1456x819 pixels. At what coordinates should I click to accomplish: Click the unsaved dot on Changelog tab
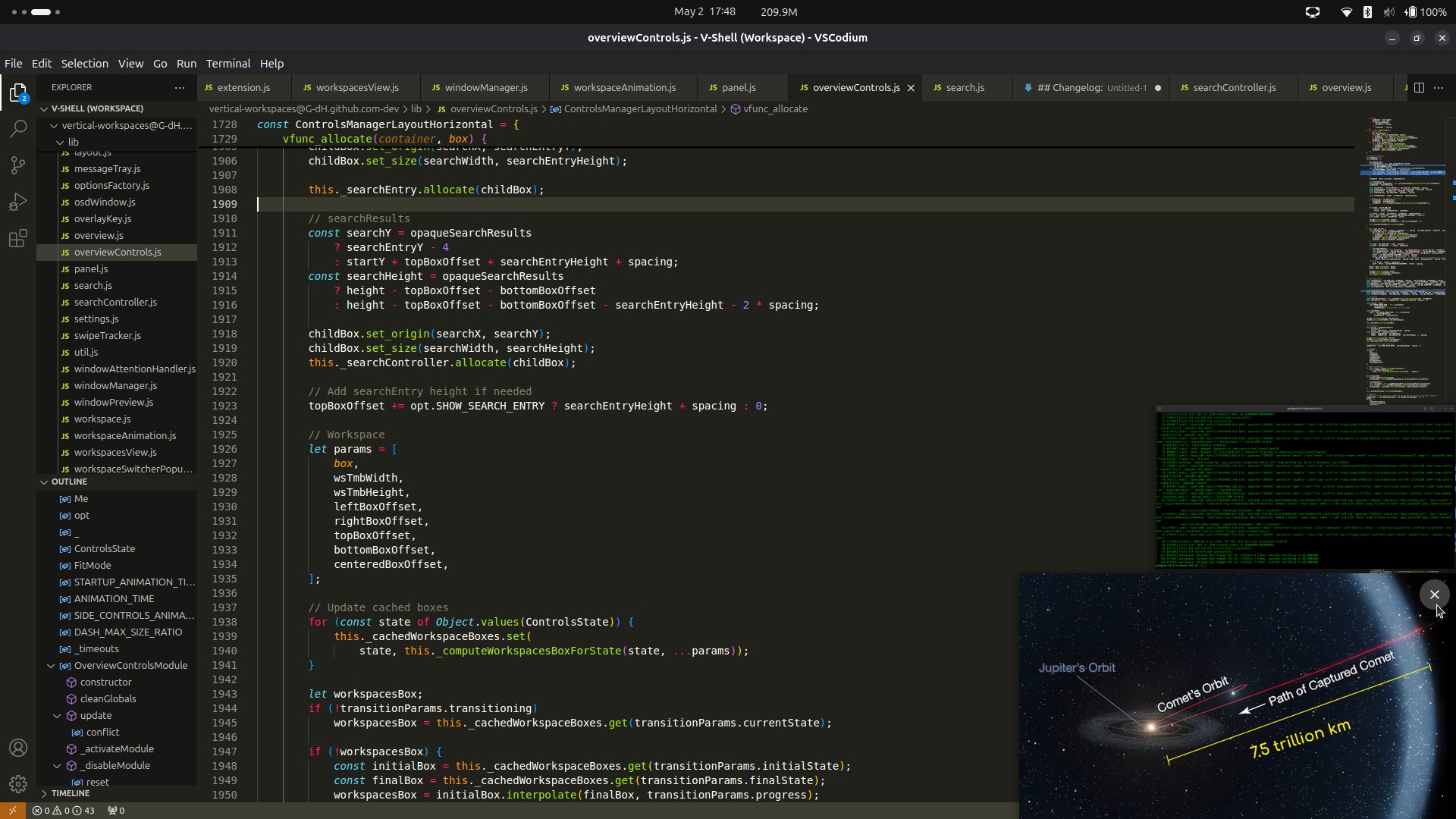1157,88
